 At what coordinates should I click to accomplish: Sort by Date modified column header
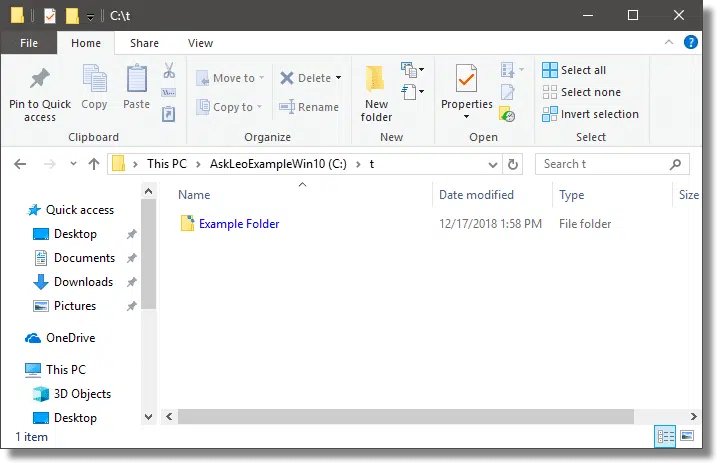point(476,195)
